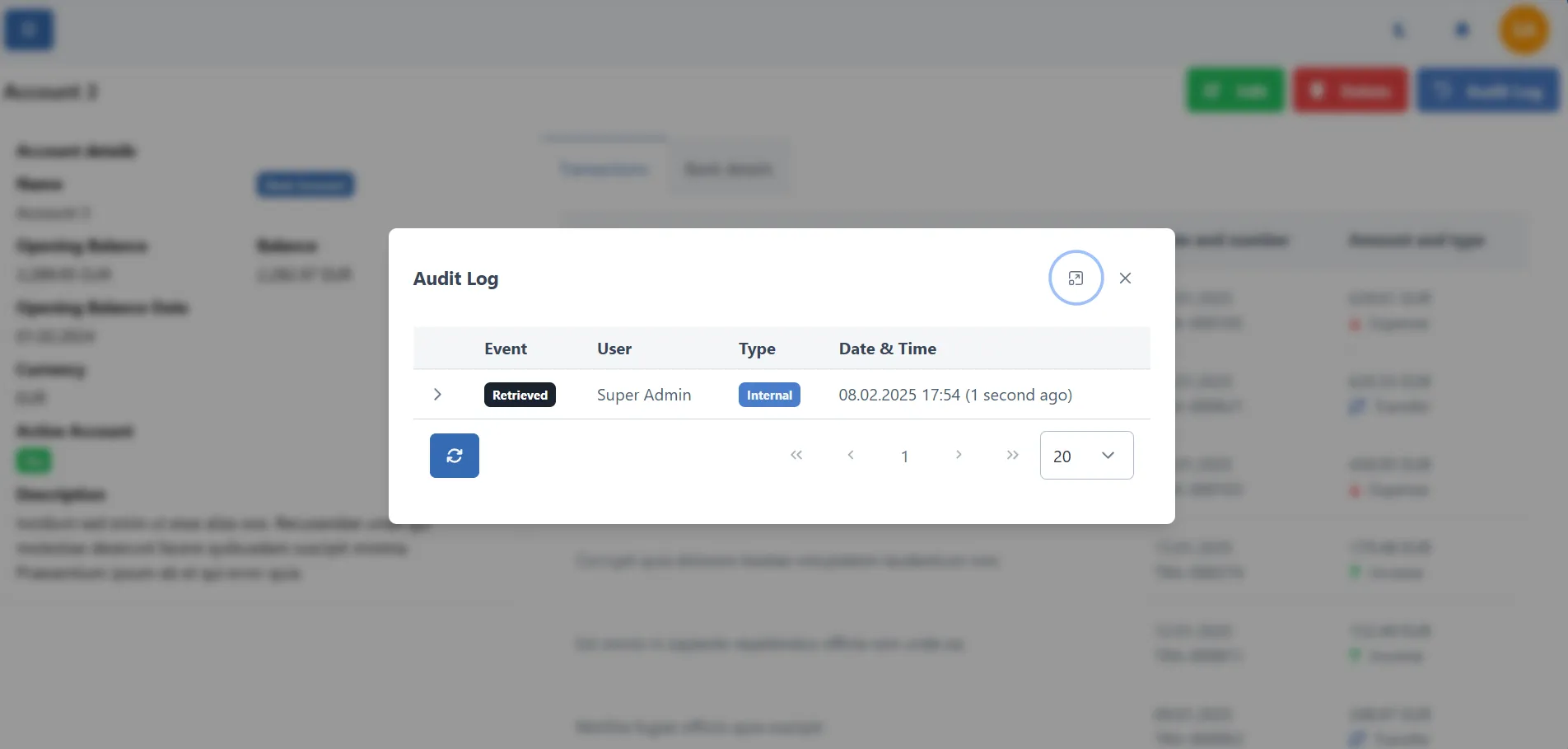Screen dimensions: 1568x749
Task: Click the app menu icon in top-left corner
Action: point(27,29)
